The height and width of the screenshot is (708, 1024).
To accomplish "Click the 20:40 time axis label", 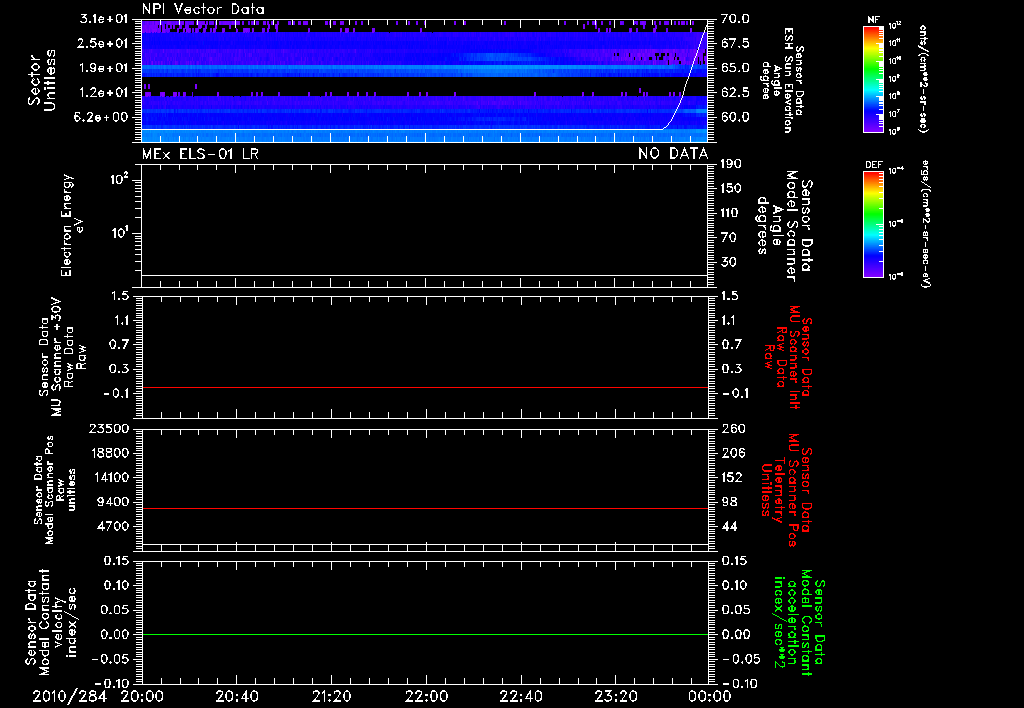I will 236,696.
